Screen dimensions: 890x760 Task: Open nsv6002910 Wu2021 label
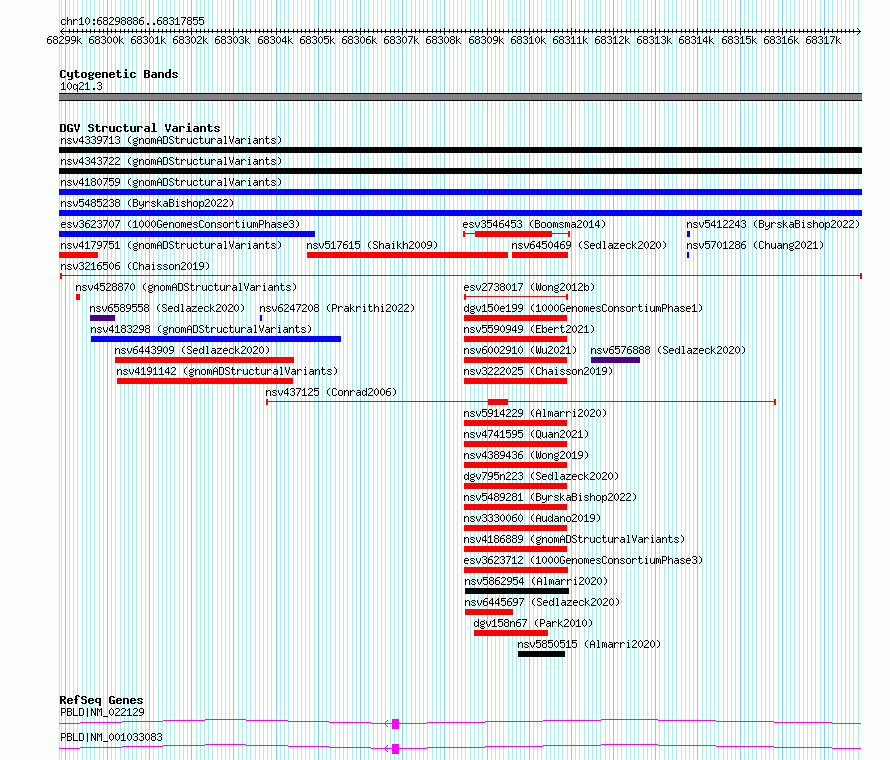click(520, 350)
